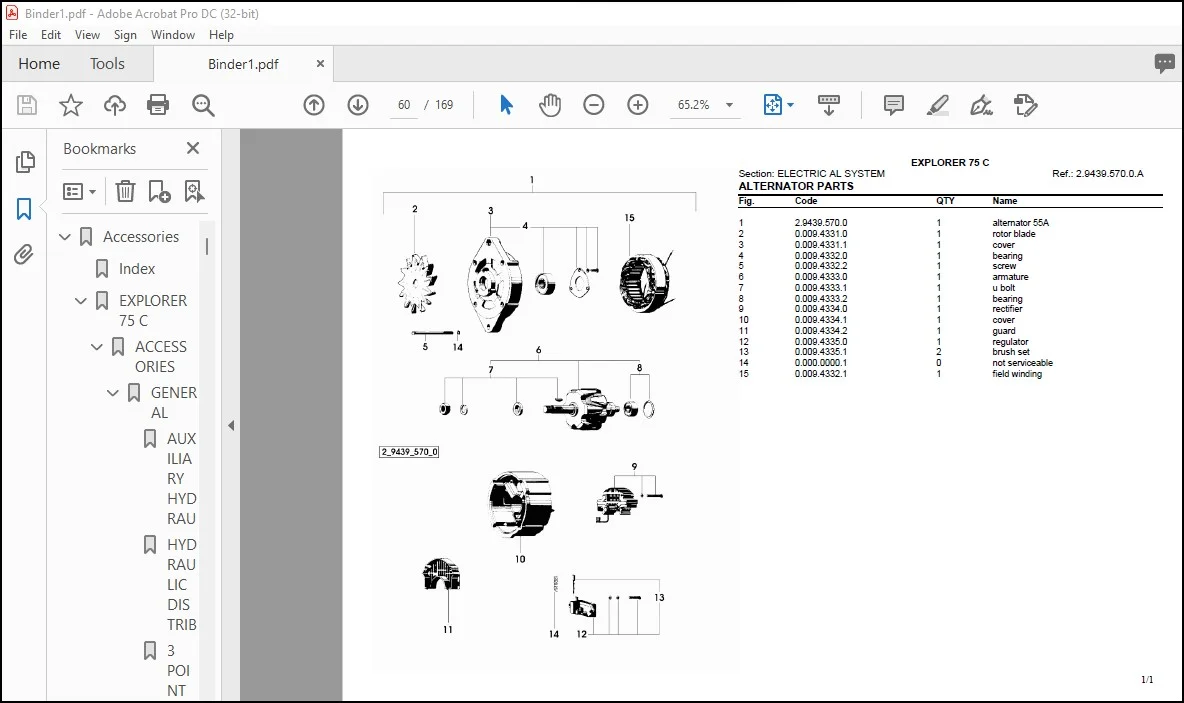Image resolution: width=1184 pixels, height=703 pixels.
Task: Open bookmarks options list menu
Action: click(79, 191)
